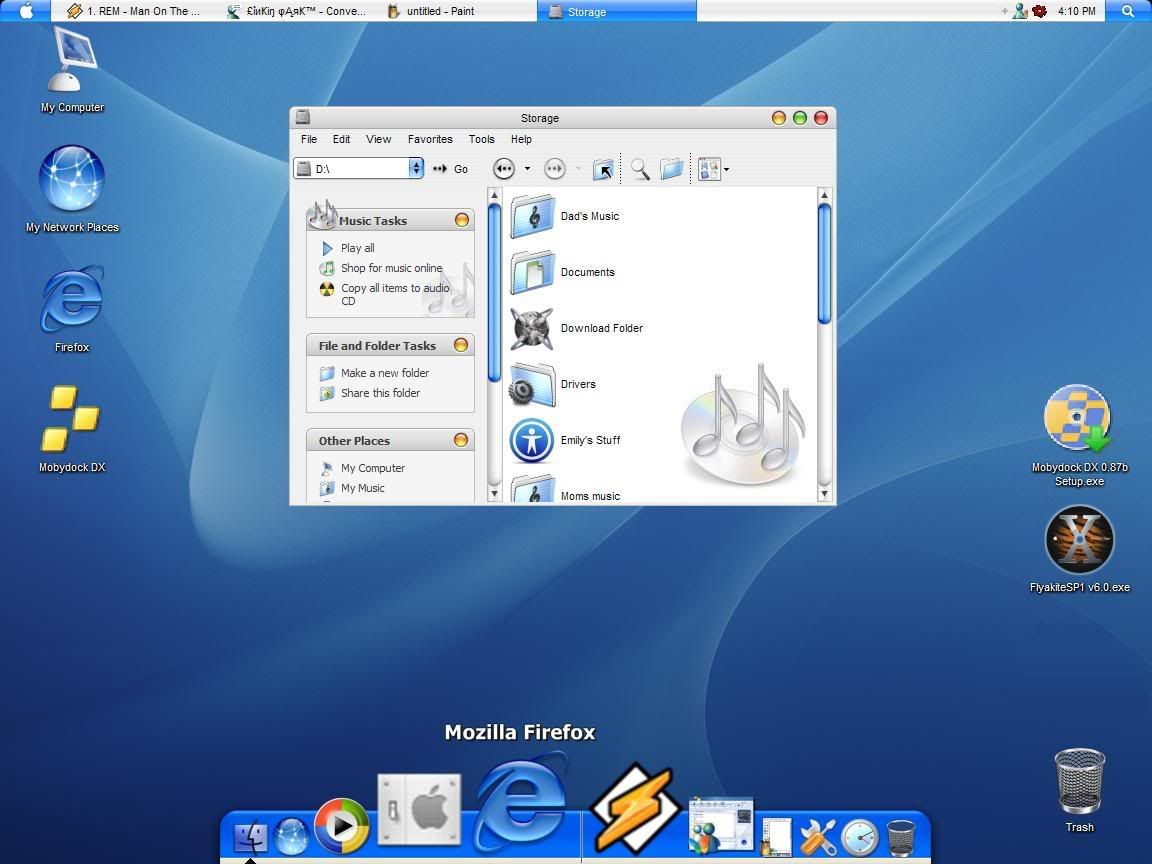The width and height of the screenshot is (1152, 864).
Task: Click the Forward arrow button in Storage
Action: (x=555, y=169)
